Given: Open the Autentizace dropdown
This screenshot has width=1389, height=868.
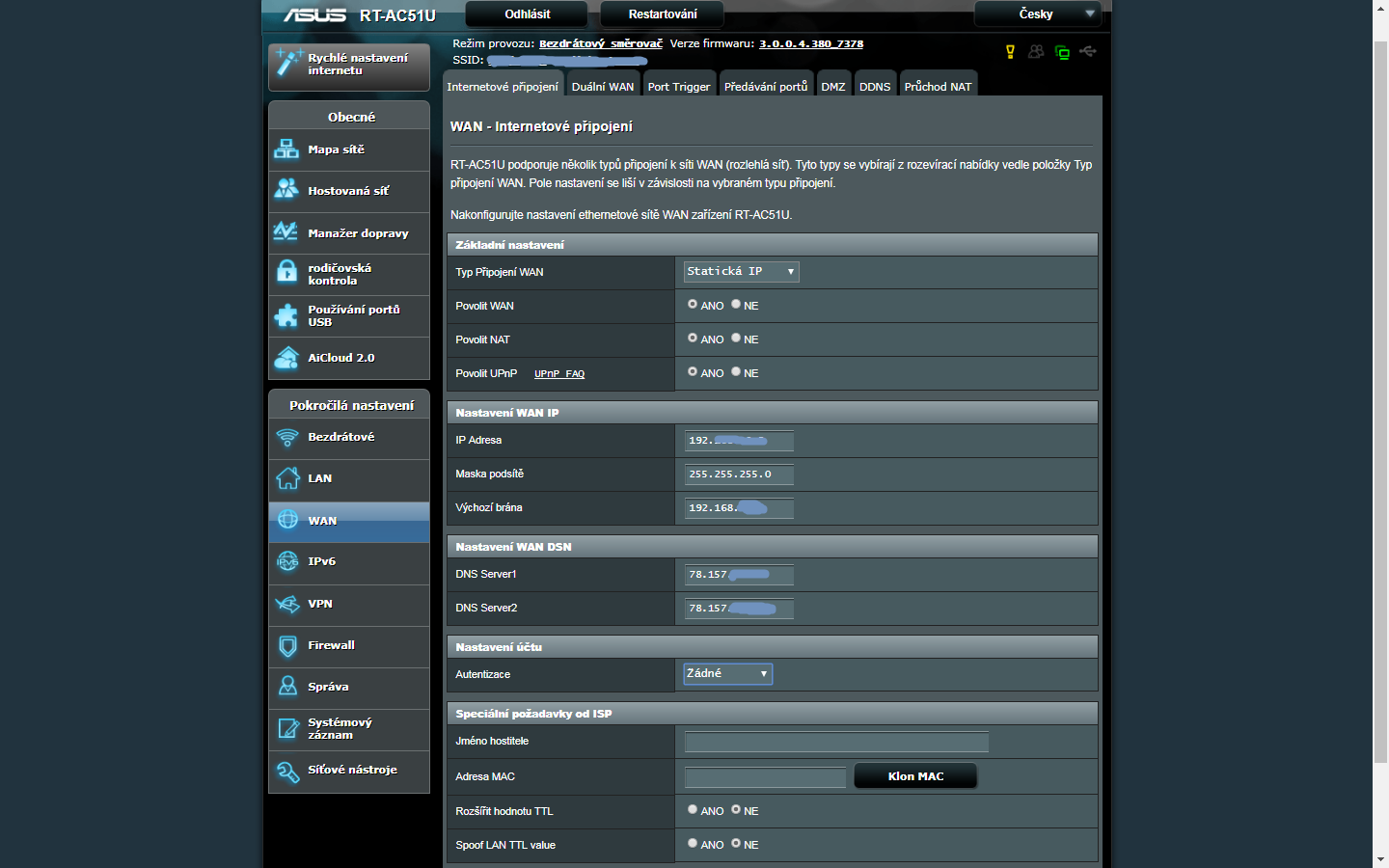Looking at the screenshot, I should [x=727, y=674].
